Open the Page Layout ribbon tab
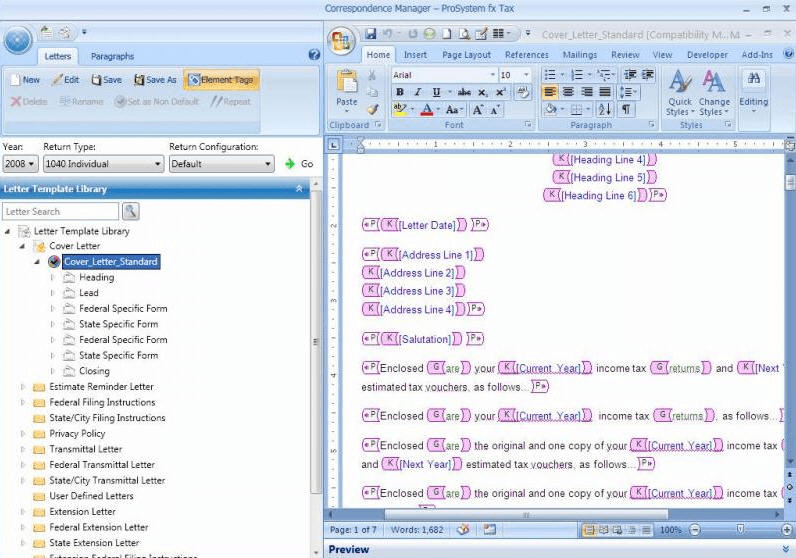 point(466,55)
